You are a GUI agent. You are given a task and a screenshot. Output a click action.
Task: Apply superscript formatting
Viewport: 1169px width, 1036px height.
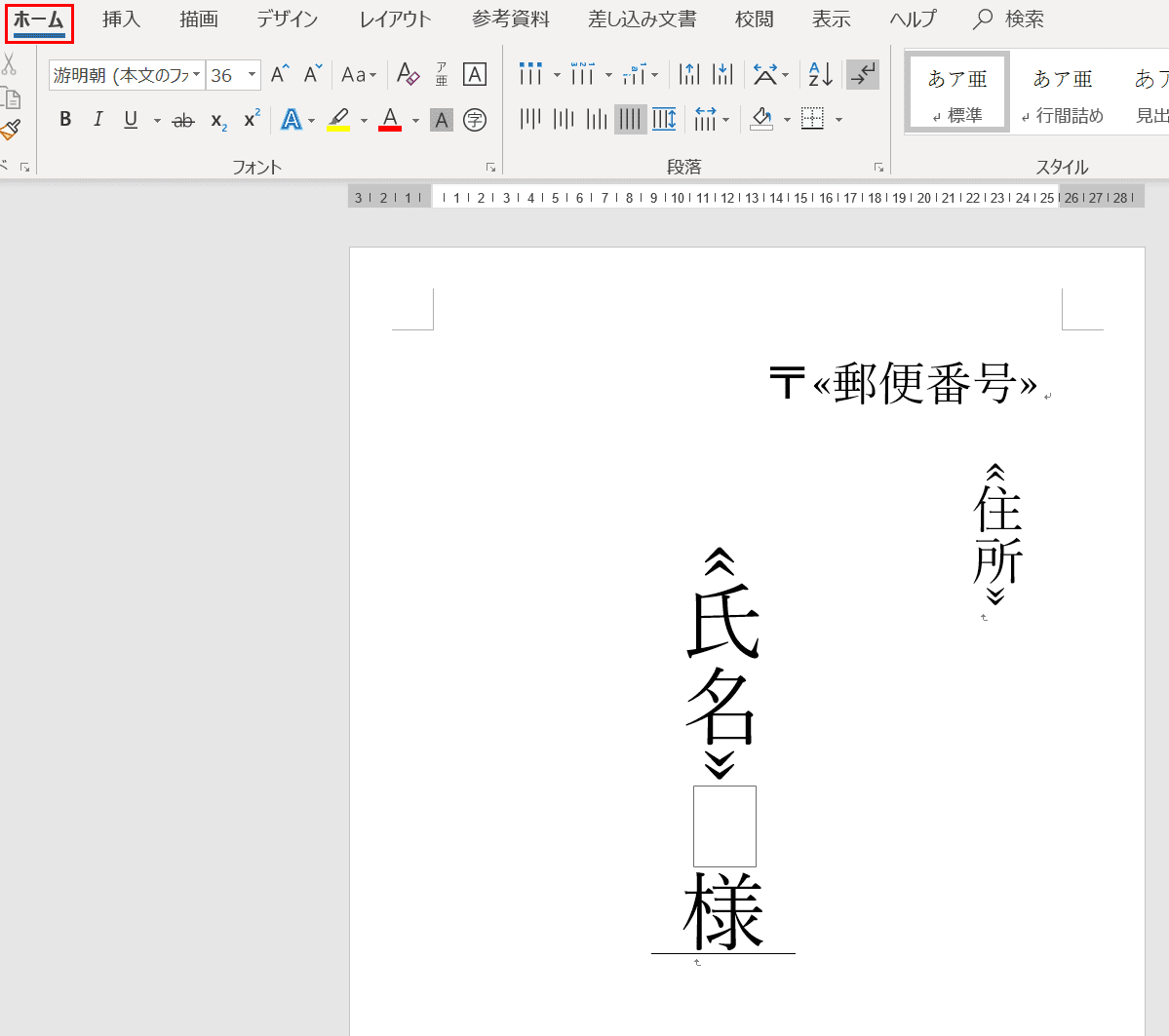click(252, 119)
